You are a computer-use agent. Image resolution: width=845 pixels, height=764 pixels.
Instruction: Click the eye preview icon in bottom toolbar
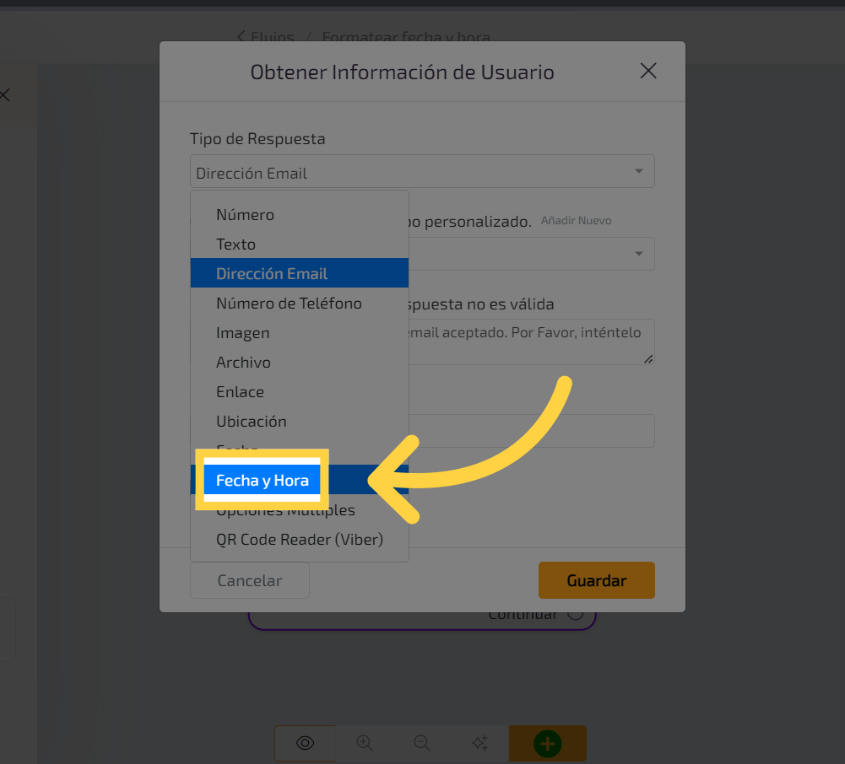(305, 743)
